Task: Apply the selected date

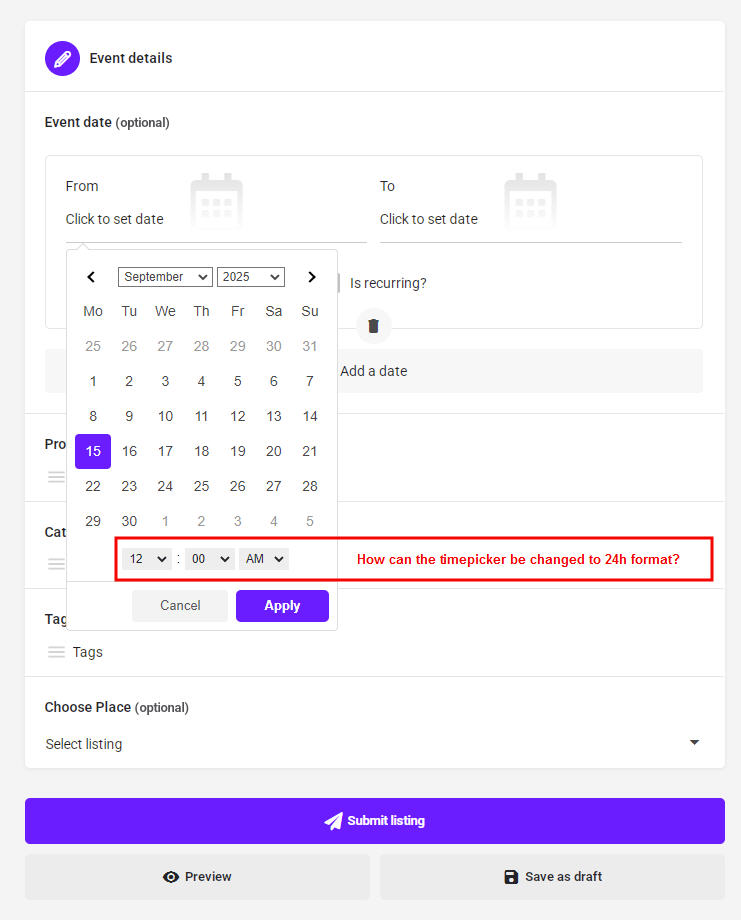Action: pos(282,606)
